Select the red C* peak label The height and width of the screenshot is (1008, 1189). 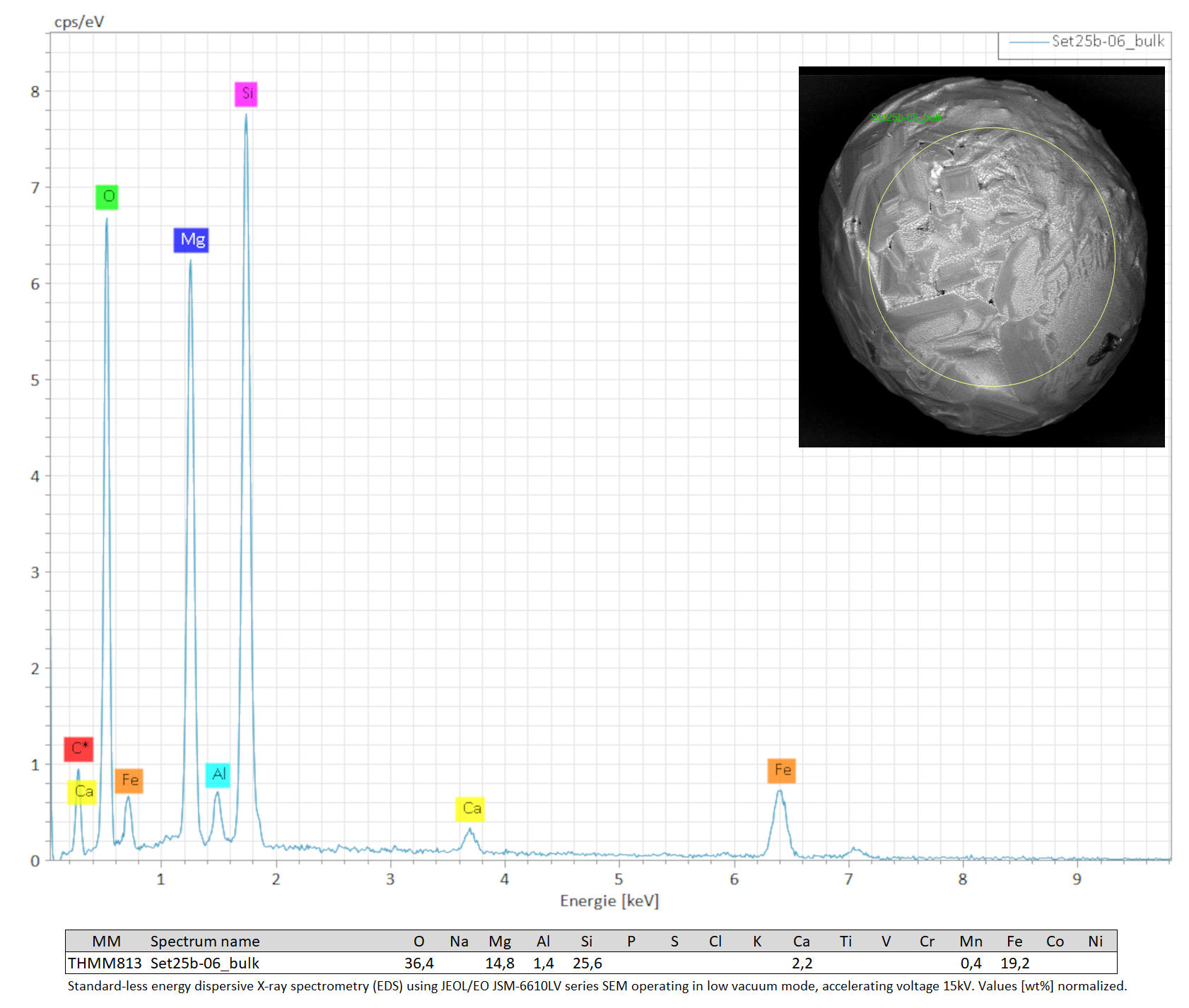[x=78, y=749]
